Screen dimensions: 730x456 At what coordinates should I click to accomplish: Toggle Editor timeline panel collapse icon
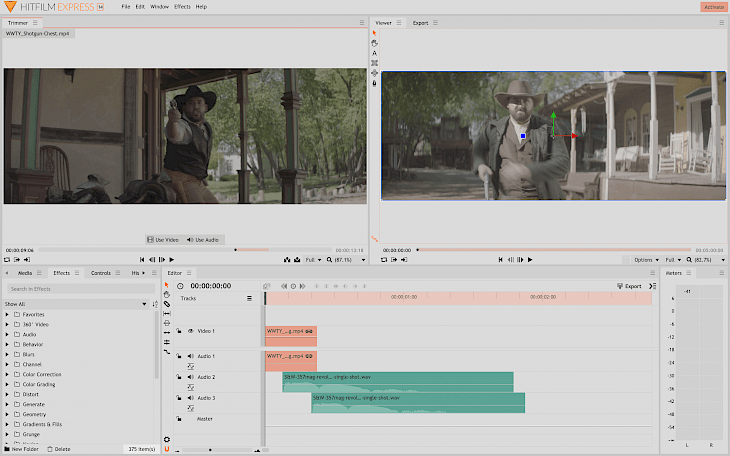tap(653, 286)
